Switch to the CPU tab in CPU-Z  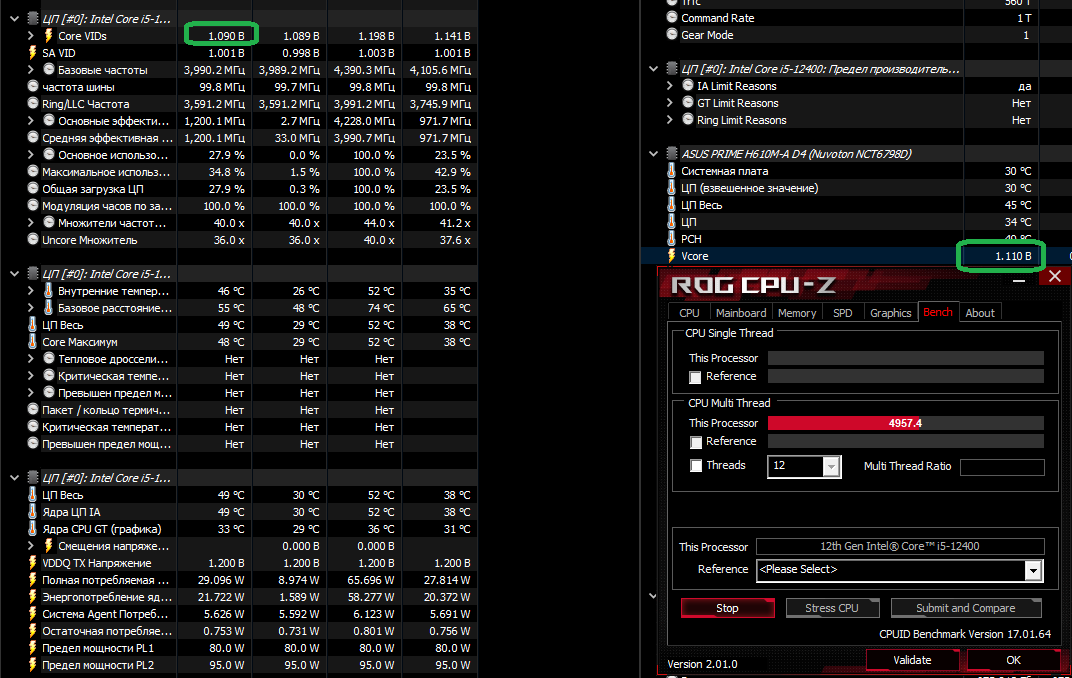[x=688, y=312]
